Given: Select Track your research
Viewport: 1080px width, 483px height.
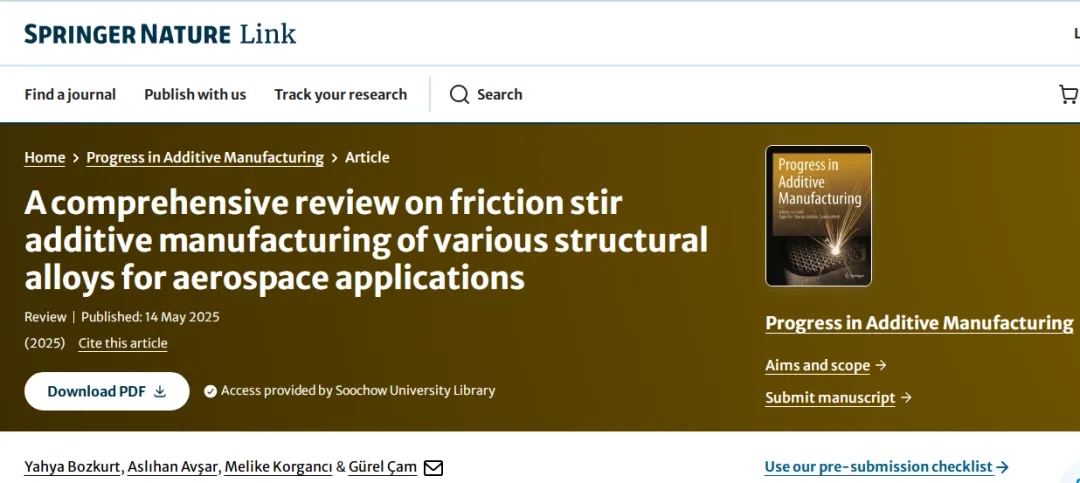Looking at the screenshot, I should 340,94.
